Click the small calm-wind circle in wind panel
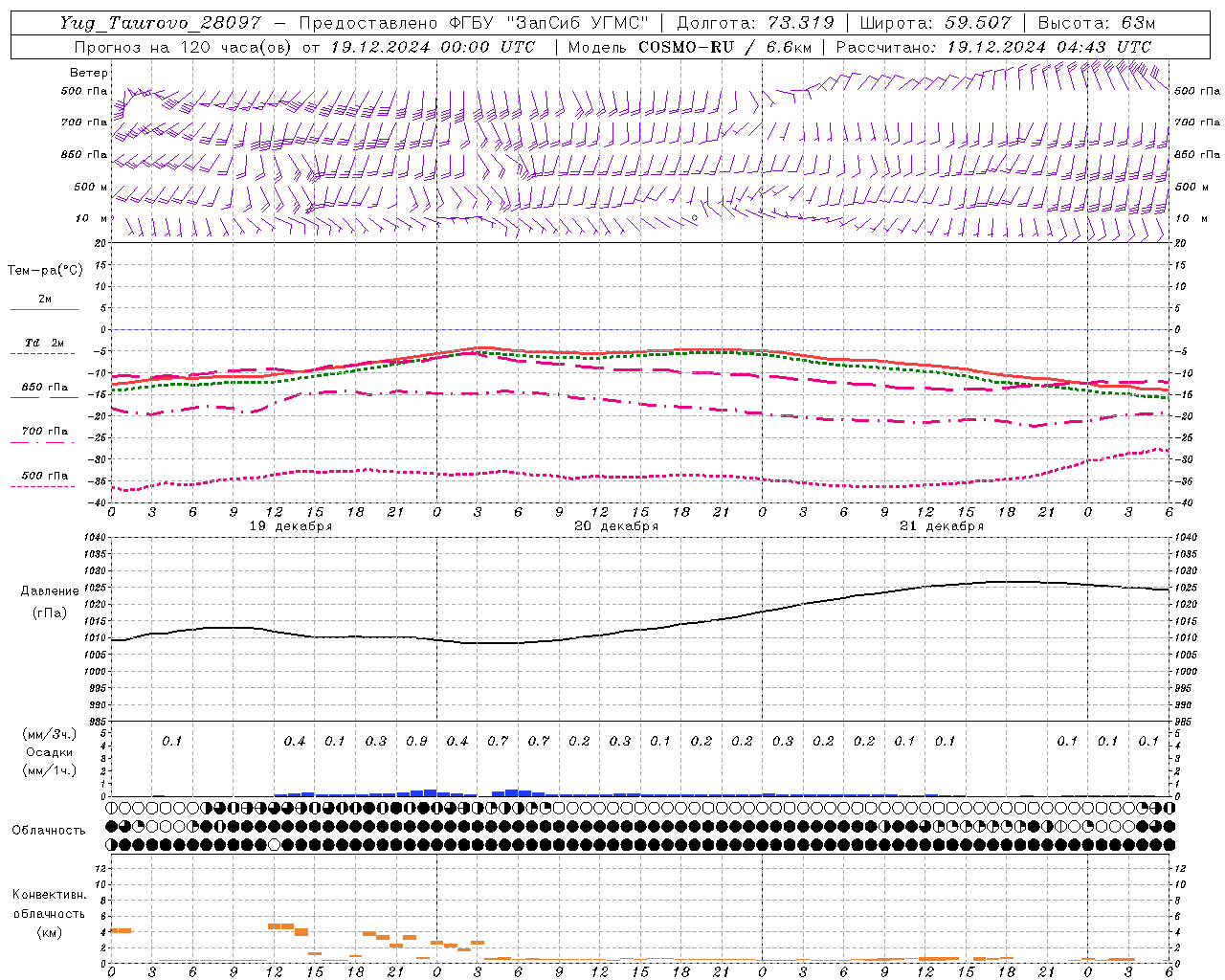1225x980 pixels. [x=695, y=218]
